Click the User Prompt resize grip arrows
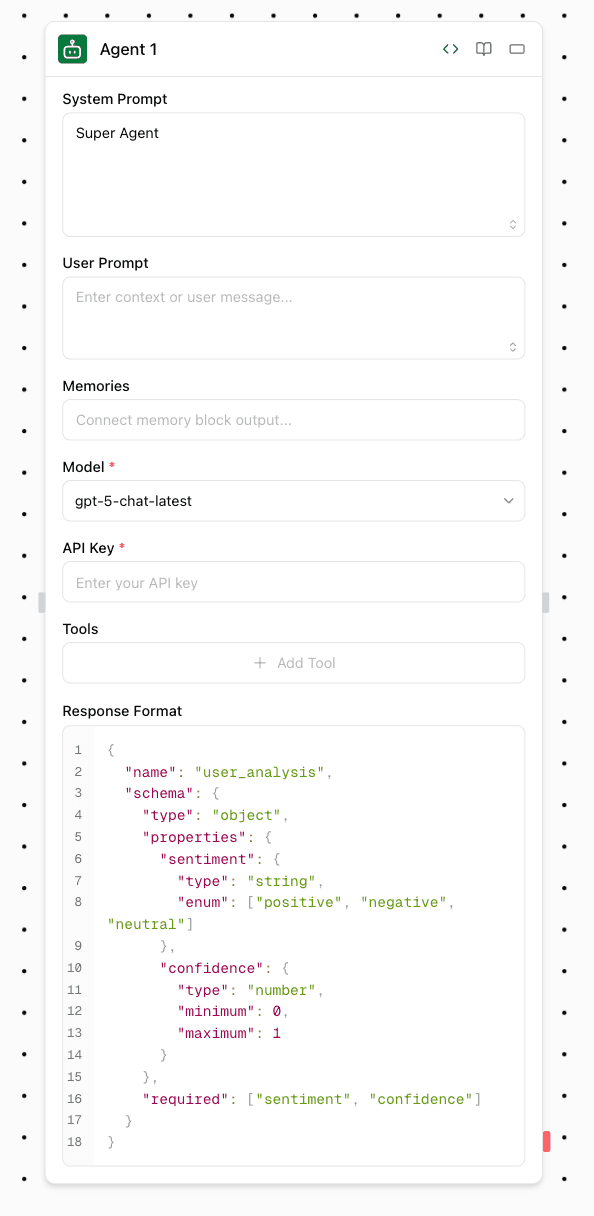This screenshot has width=594, height=1216. click(513, 347)
